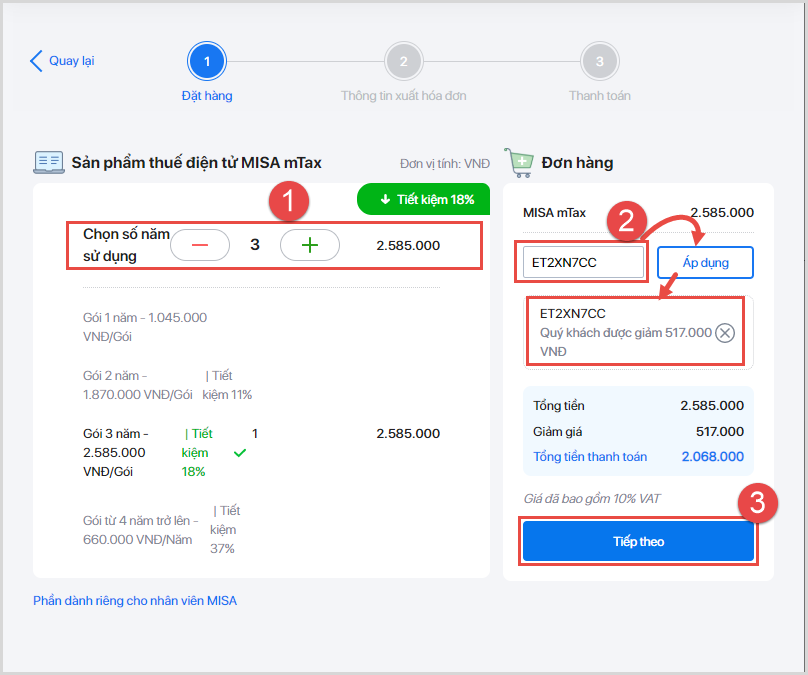Click the Tổng tiền label in order summary
This screenshot has height=675, width=808.
tap(559, 406)
